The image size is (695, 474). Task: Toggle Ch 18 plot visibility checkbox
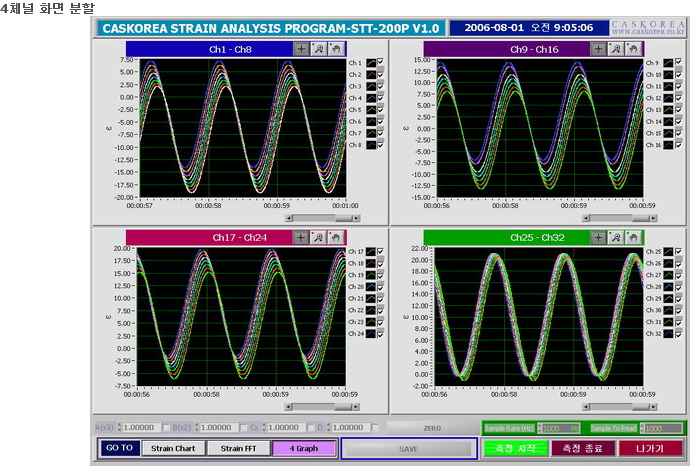click(x=380, y=263)
